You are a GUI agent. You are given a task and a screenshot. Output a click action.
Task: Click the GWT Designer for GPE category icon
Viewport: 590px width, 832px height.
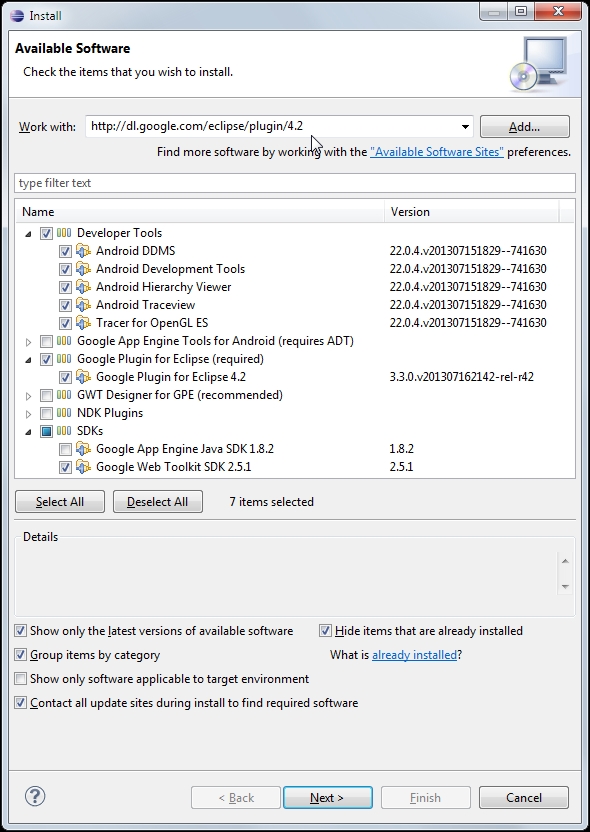tap(64, 395)
